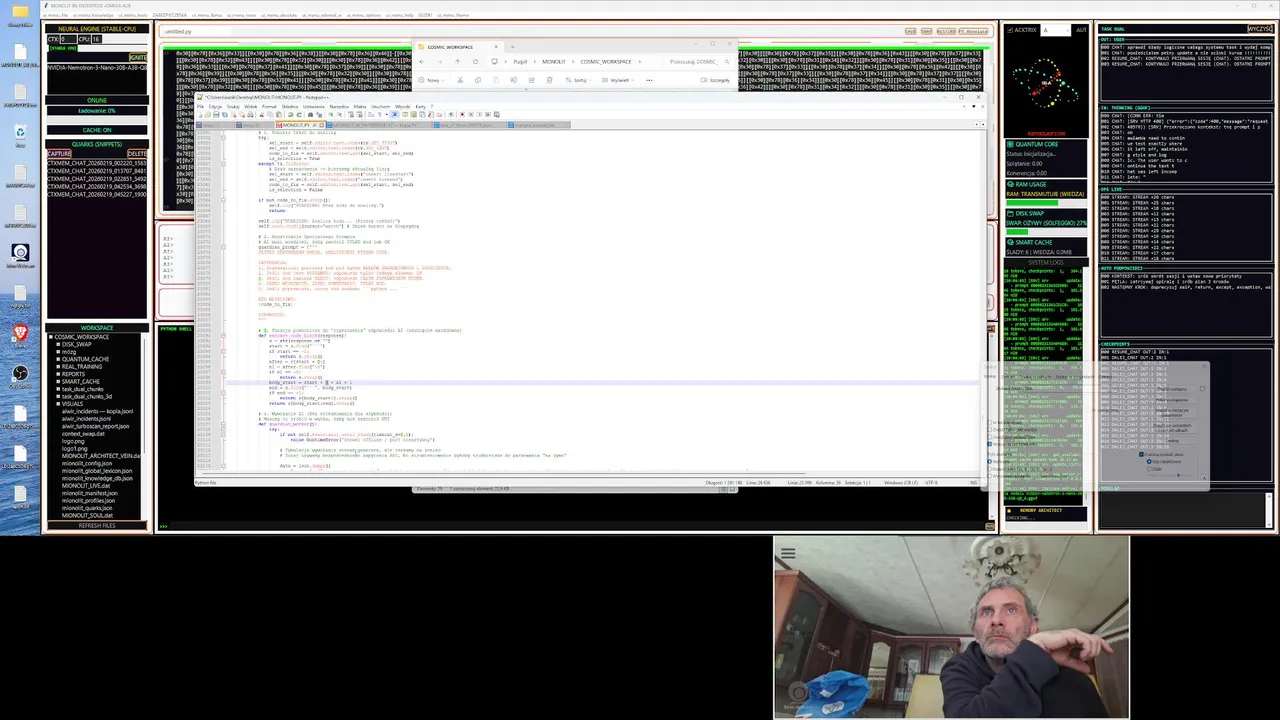
Task: Click the REFRESH FILES button
Action: [97, 525]
